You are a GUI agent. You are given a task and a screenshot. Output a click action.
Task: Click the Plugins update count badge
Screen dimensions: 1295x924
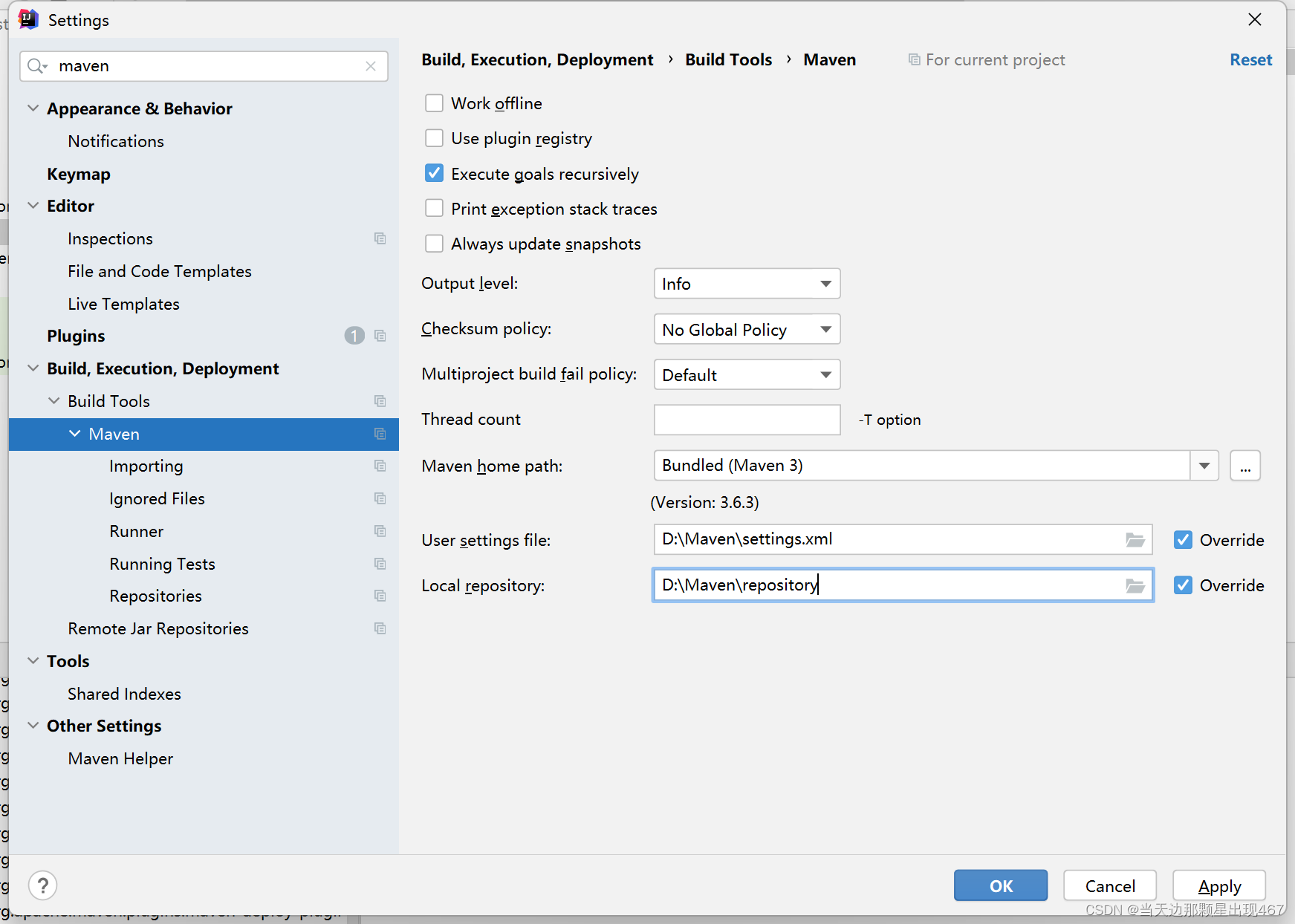coord(354,336)
